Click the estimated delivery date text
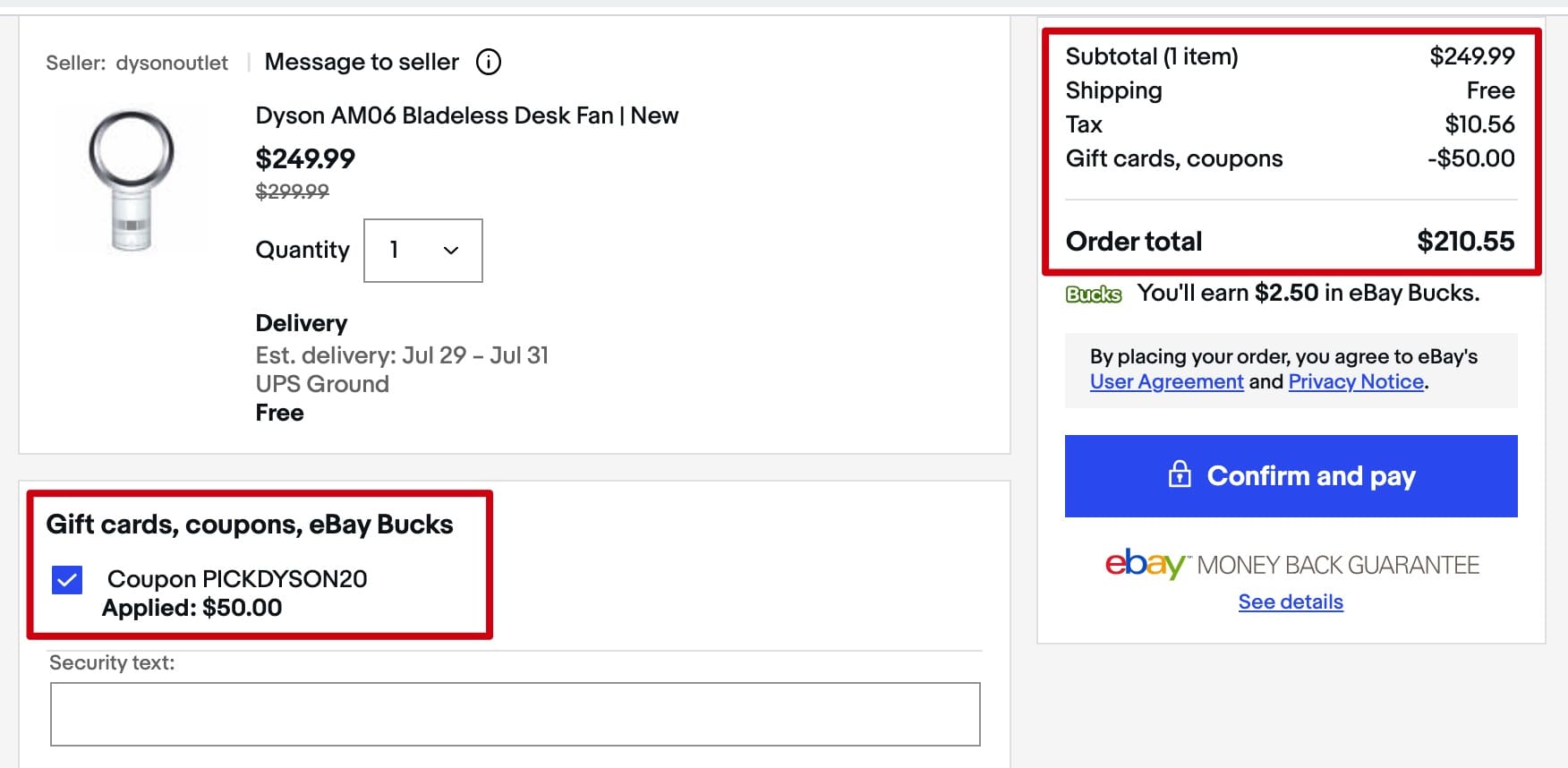 (x=400, y=355)
